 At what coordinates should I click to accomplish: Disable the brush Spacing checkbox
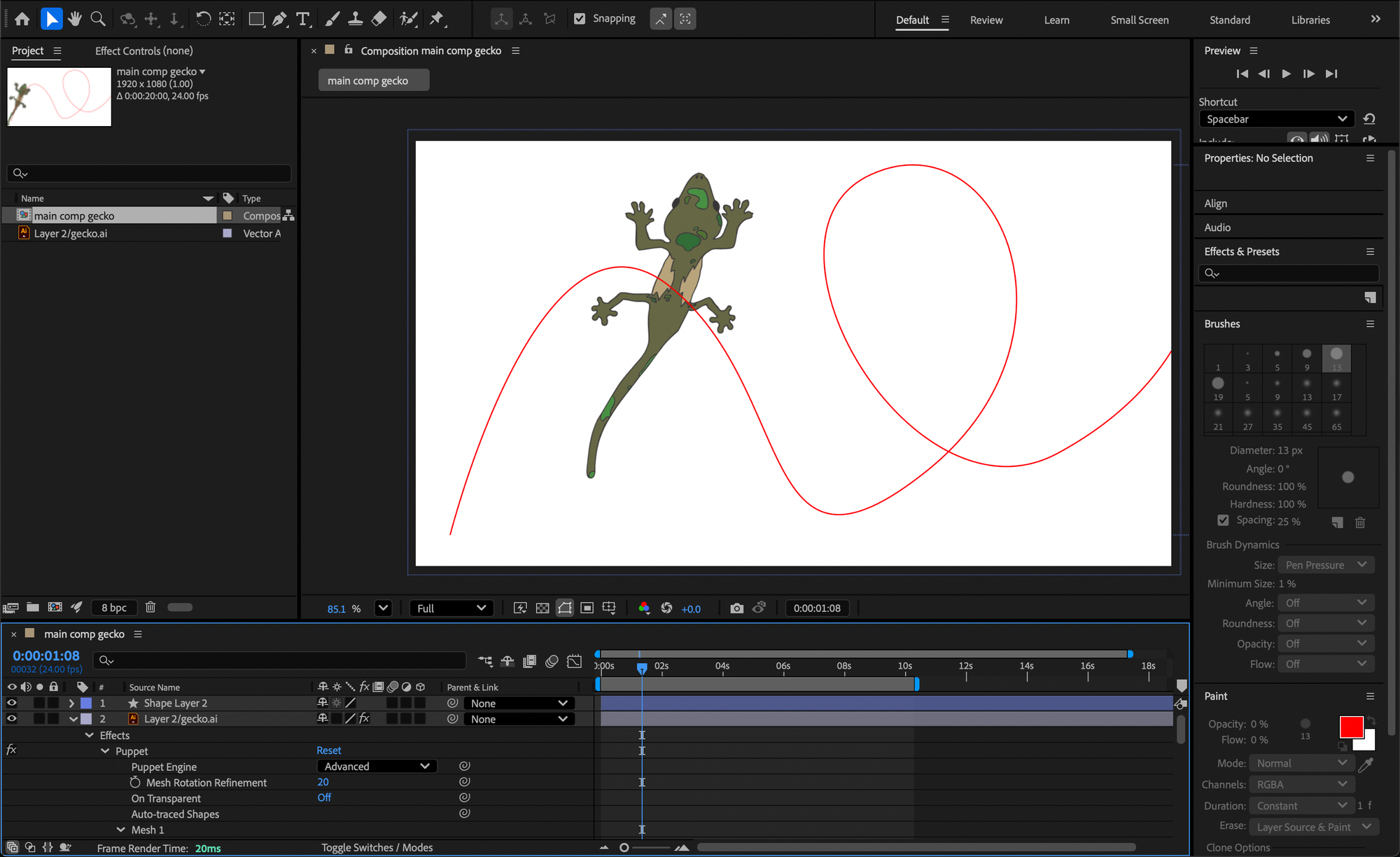pyautogui.click(x=1223, y=520)
